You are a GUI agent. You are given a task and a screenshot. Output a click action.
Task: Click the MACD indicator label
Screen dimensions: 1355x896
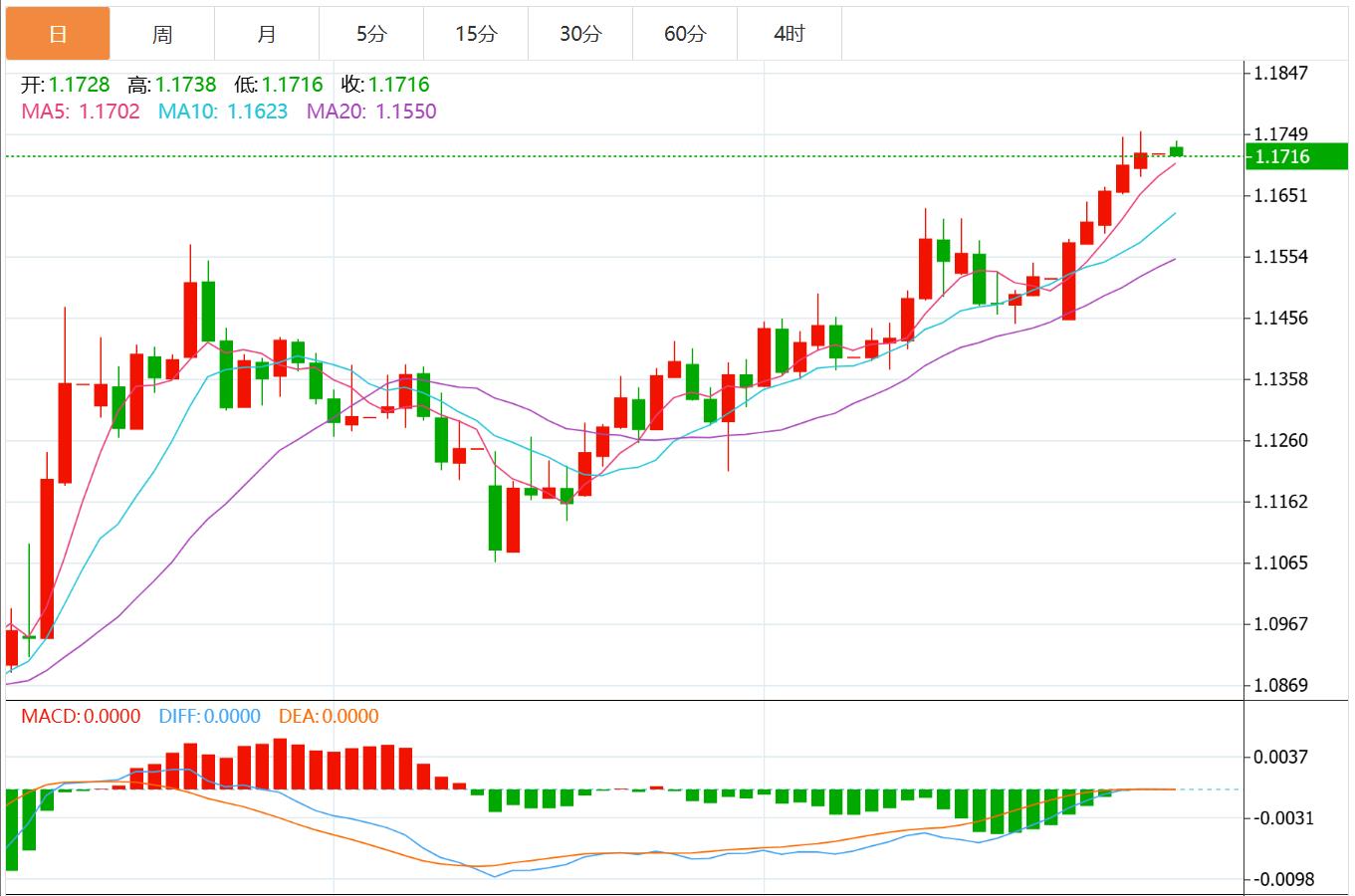tap(81, 716)
